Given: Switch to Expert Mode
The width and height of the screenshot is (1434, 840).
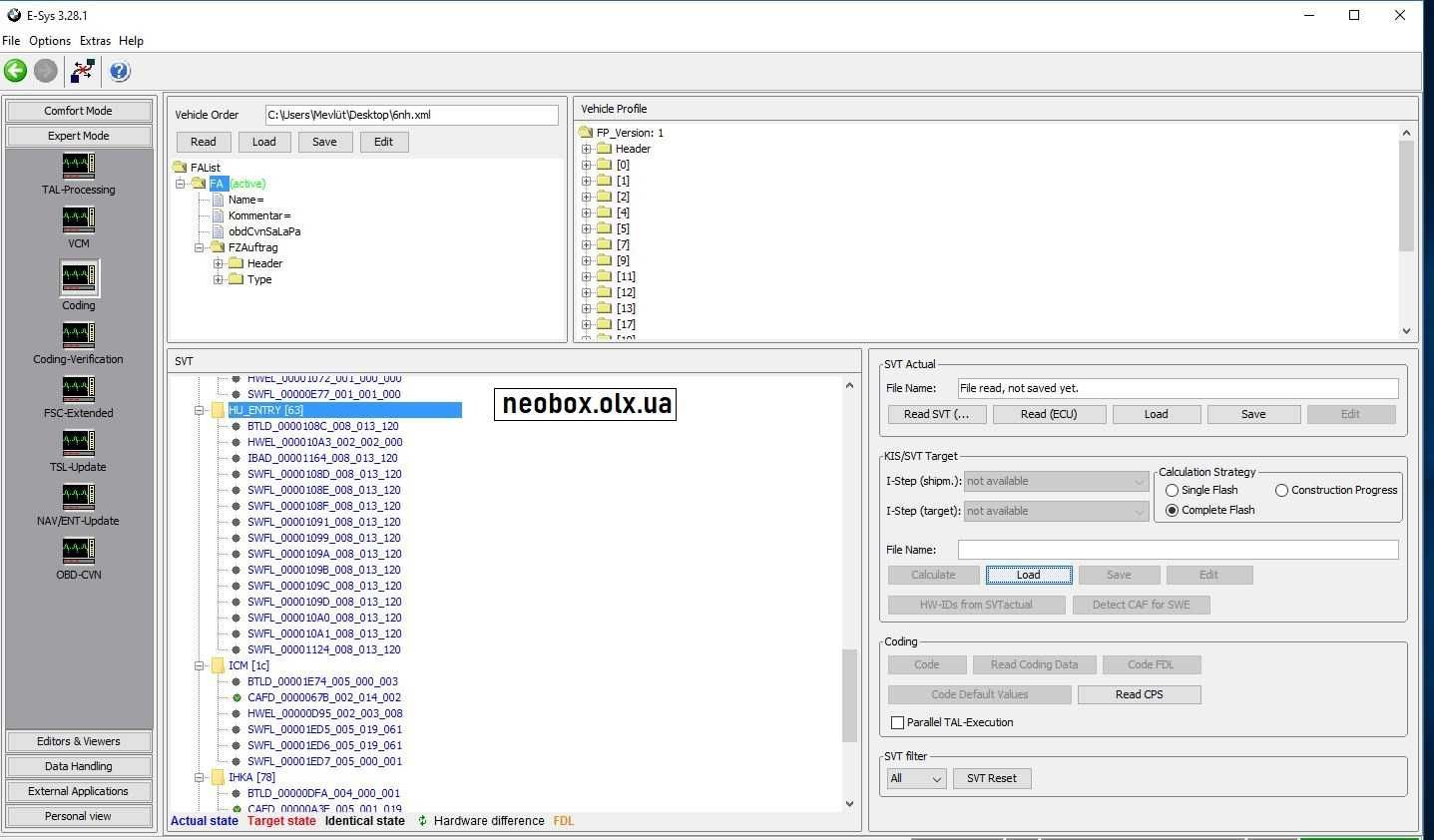Looking at the screenshot, I should tap(79, 136).
